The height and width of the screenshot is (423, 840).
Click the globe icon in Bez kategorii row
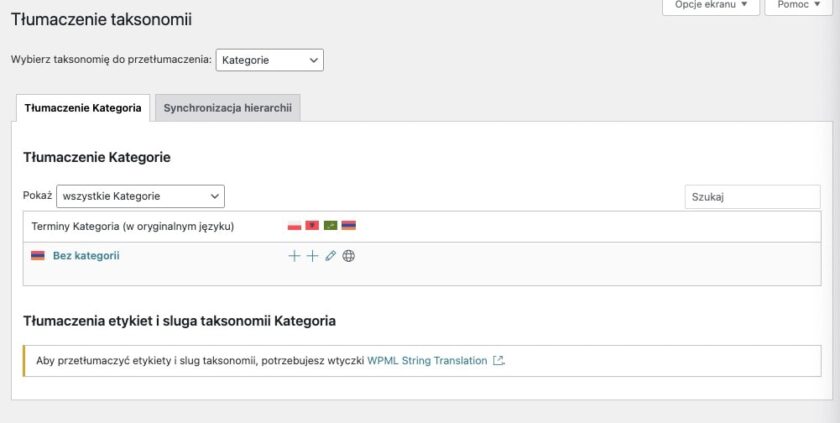coord(348,256)
